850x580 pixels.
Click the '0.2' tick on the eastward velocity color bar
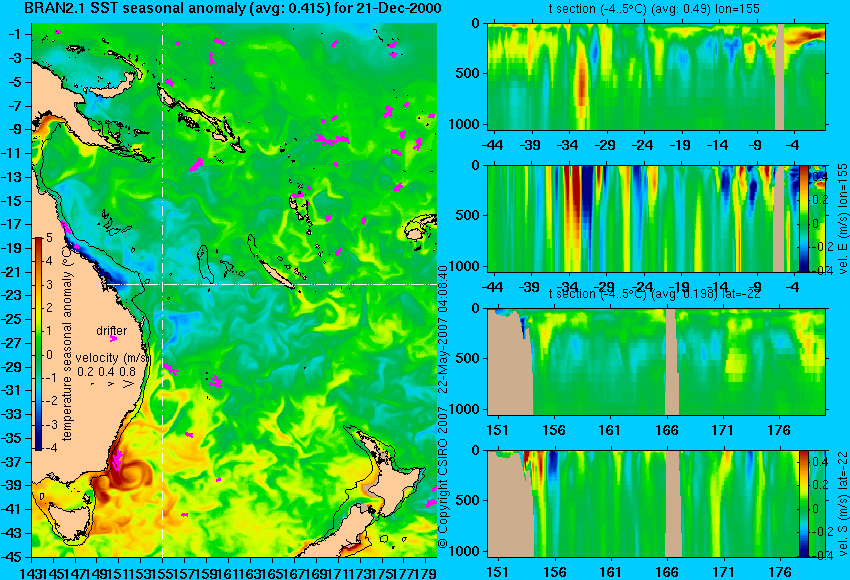[820, 200]
